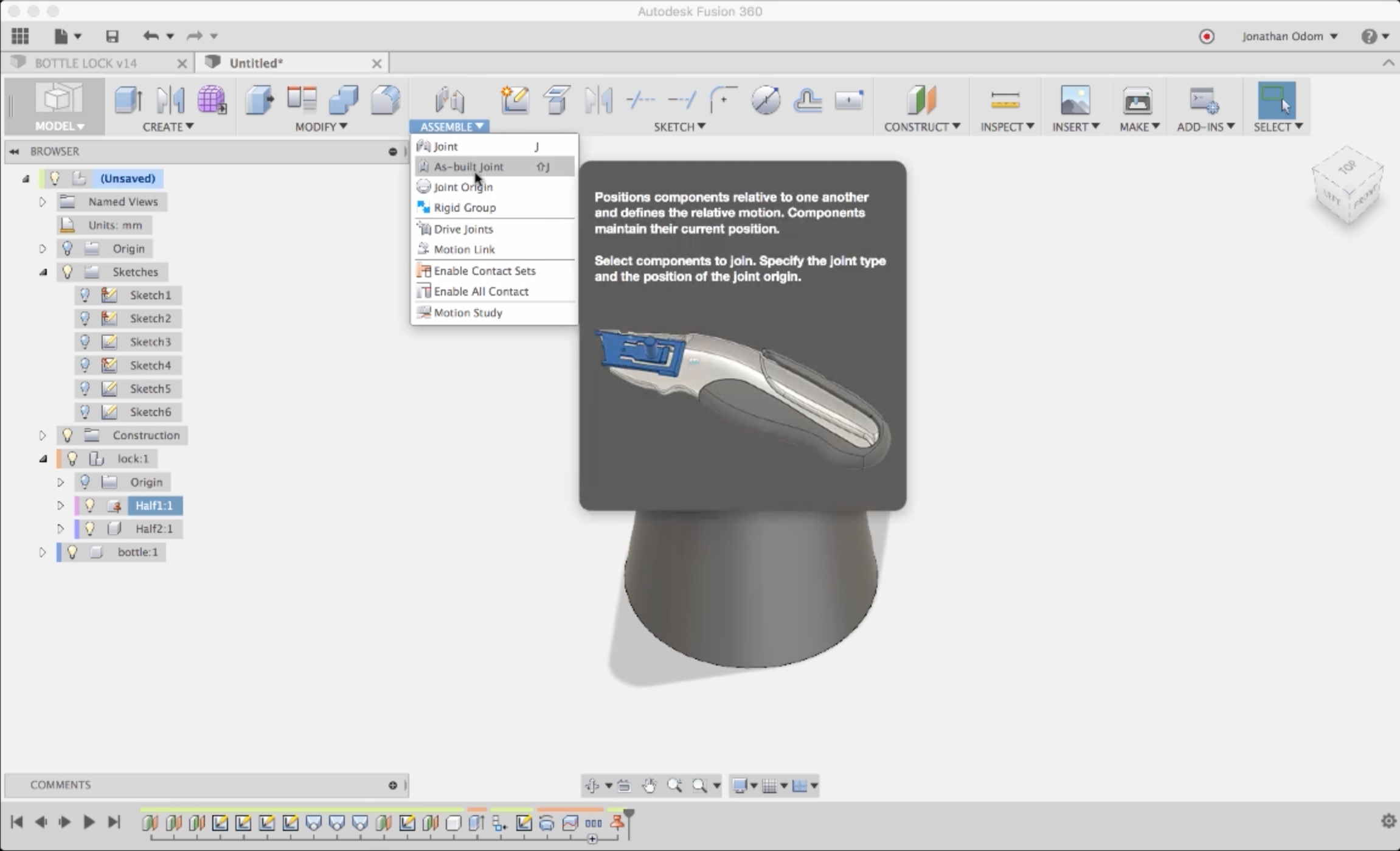The width and height of the screenshot is (1400, 851).
Task: Switch to the BOTTLE LOCK v14 tab
Action: point(86,63)
